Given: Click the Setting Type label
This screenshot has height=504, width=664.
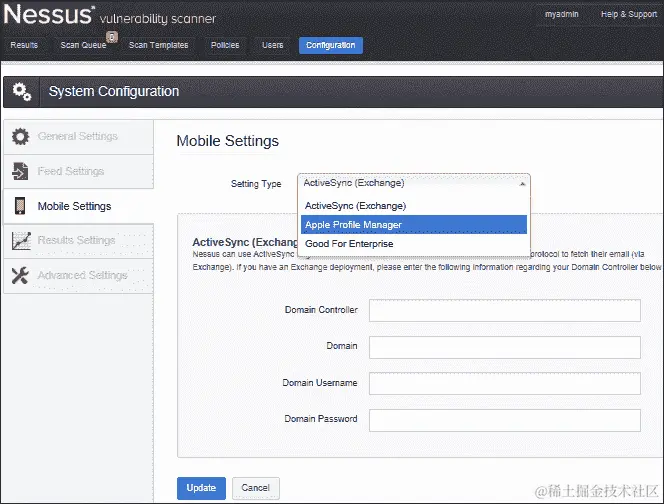Looking at the screenshot, I should tap(256, 184).
